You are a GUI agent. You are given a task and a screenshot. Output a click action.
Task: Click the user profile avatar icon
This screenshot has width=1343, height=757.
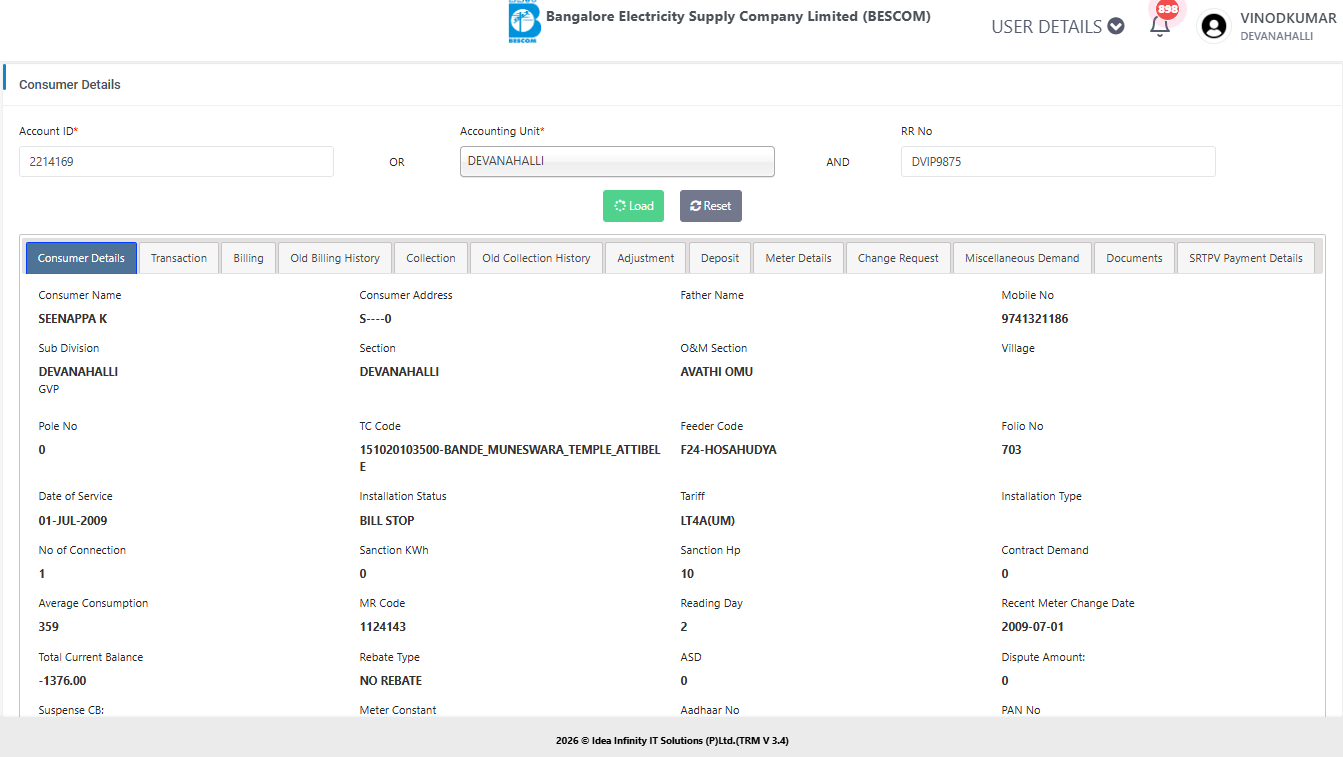pyautogui.click(x=1214, y=26)
